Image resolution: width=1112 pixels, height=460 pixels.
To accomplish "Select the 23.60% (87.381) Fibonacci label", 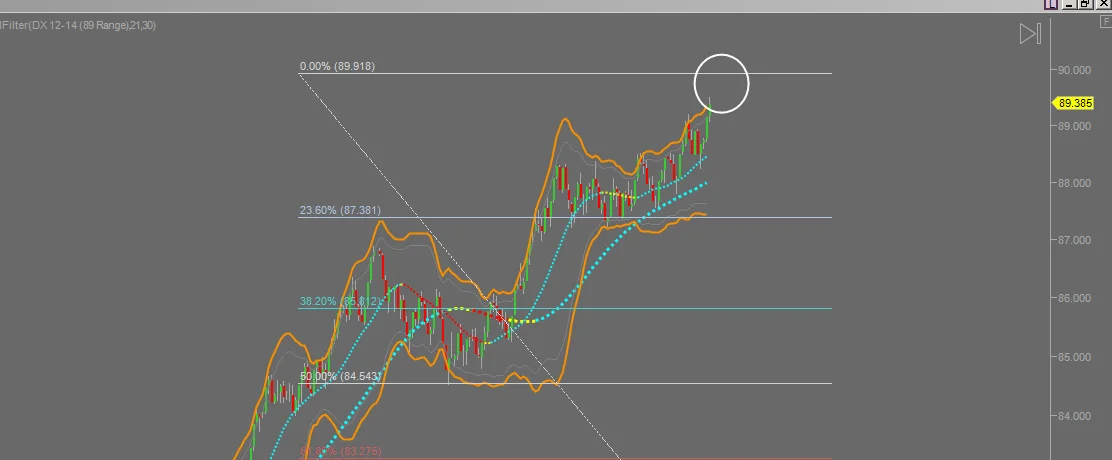I will tap(340, 210).
